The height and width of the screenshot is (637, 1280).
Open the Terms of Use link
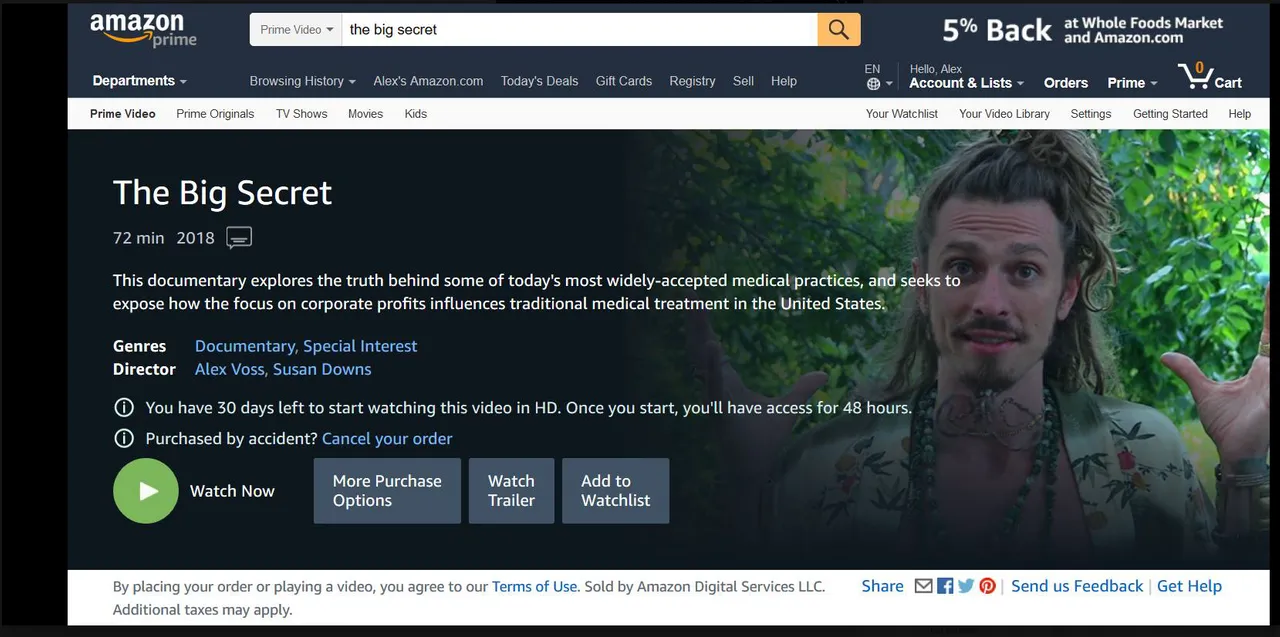pyautogui.click(x=535, y=587)
